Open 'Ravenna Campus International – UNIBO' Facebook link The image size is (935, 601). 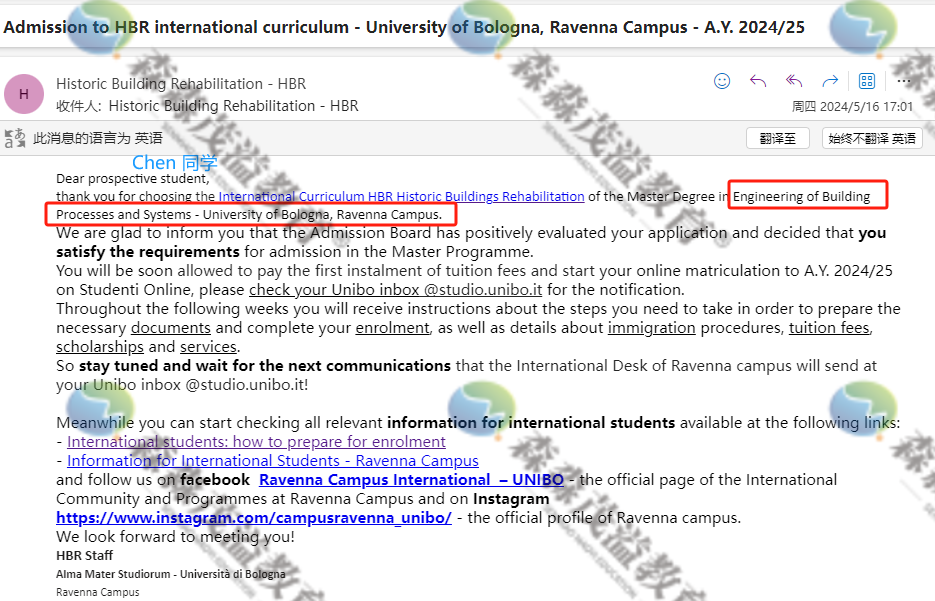[x=411, y=480]
